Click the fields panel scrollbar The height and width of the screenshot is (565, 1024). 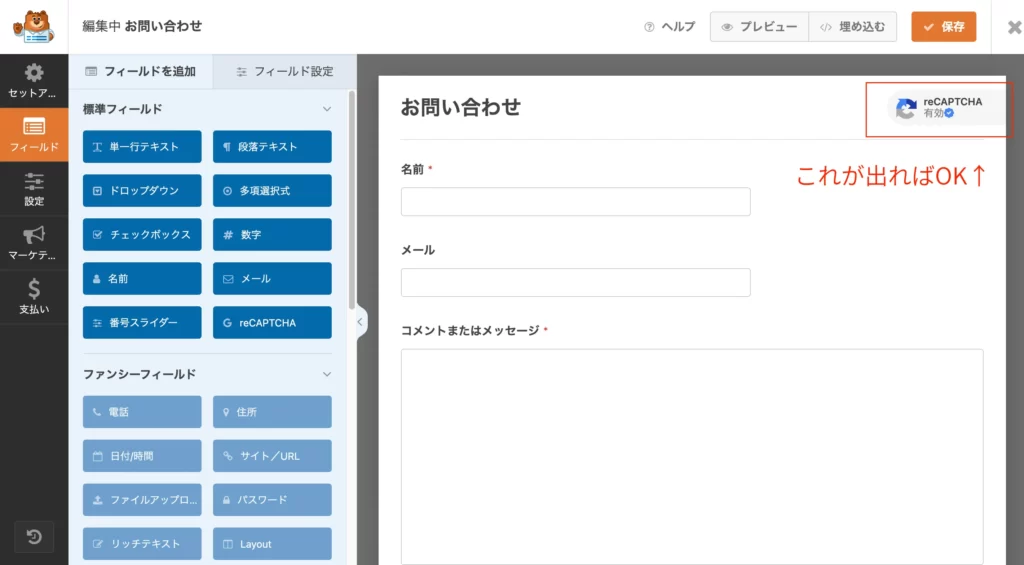pos(352,199)
